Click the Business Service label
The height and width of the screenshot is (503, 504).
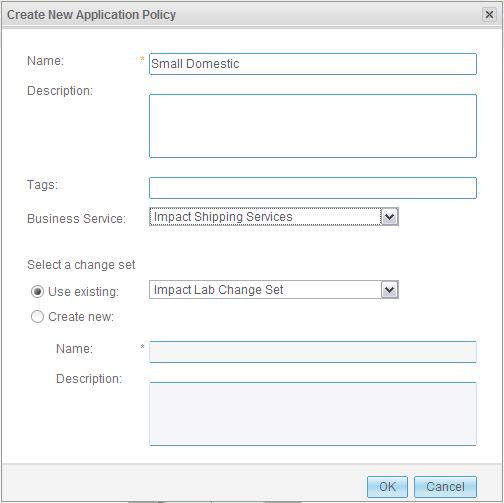[x=77, y=219]
